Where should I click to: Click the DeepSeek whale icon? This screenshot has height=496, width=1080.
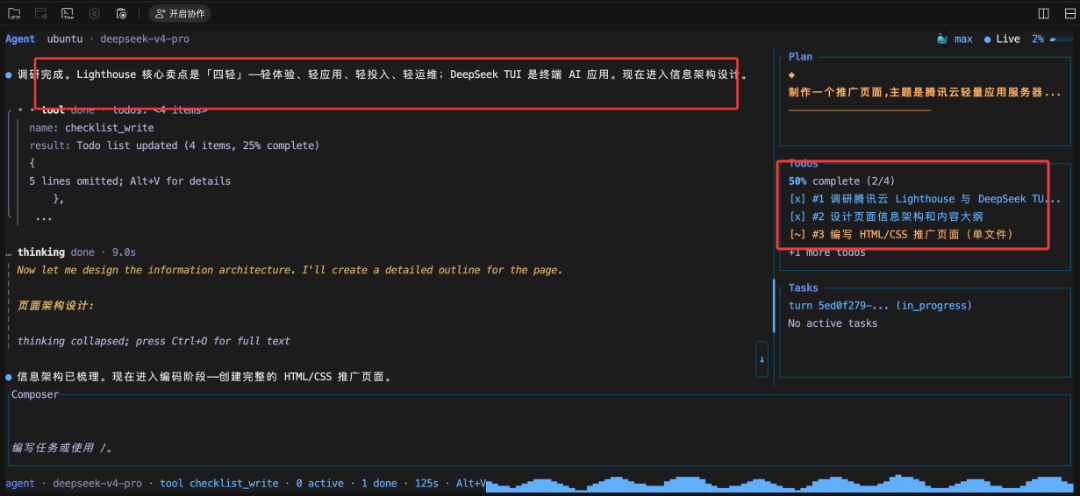(942, 39)
